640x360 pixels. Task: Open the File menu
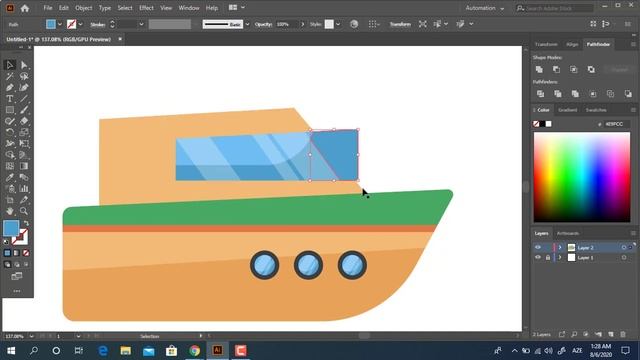pos(48,8)
